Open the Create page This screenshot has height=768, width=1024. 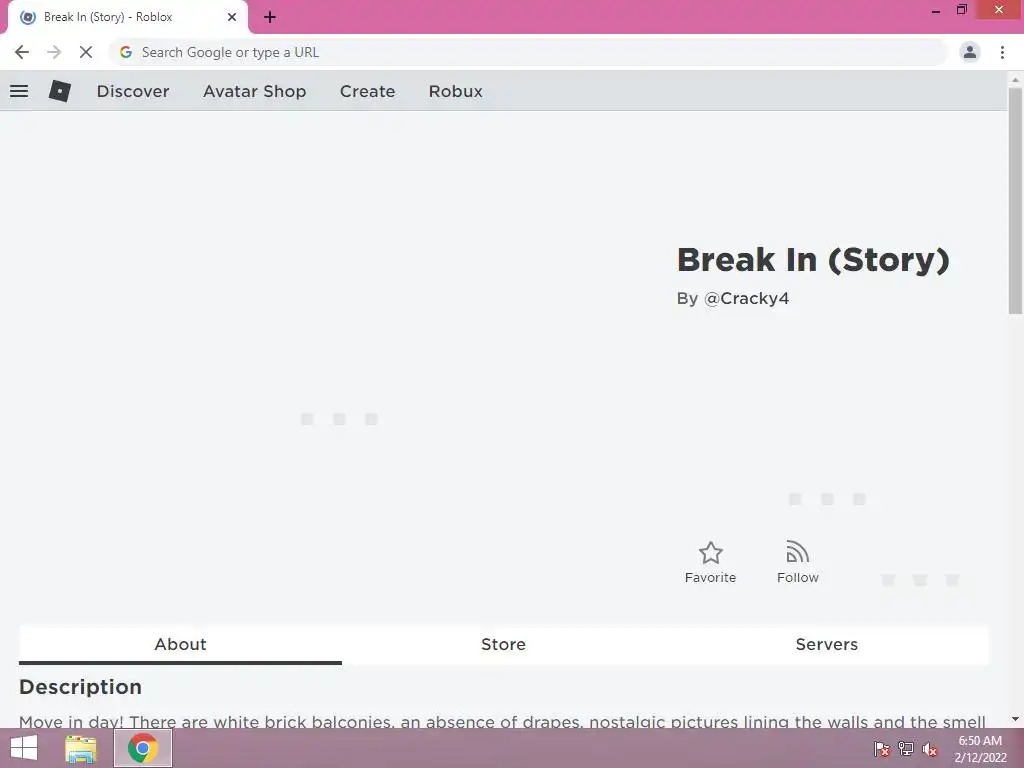[368, 91]
